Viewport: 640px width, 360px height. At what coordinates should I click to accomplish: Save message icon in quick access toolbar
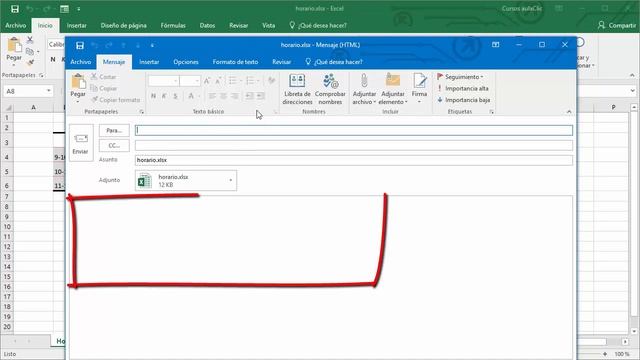(80, 45)
